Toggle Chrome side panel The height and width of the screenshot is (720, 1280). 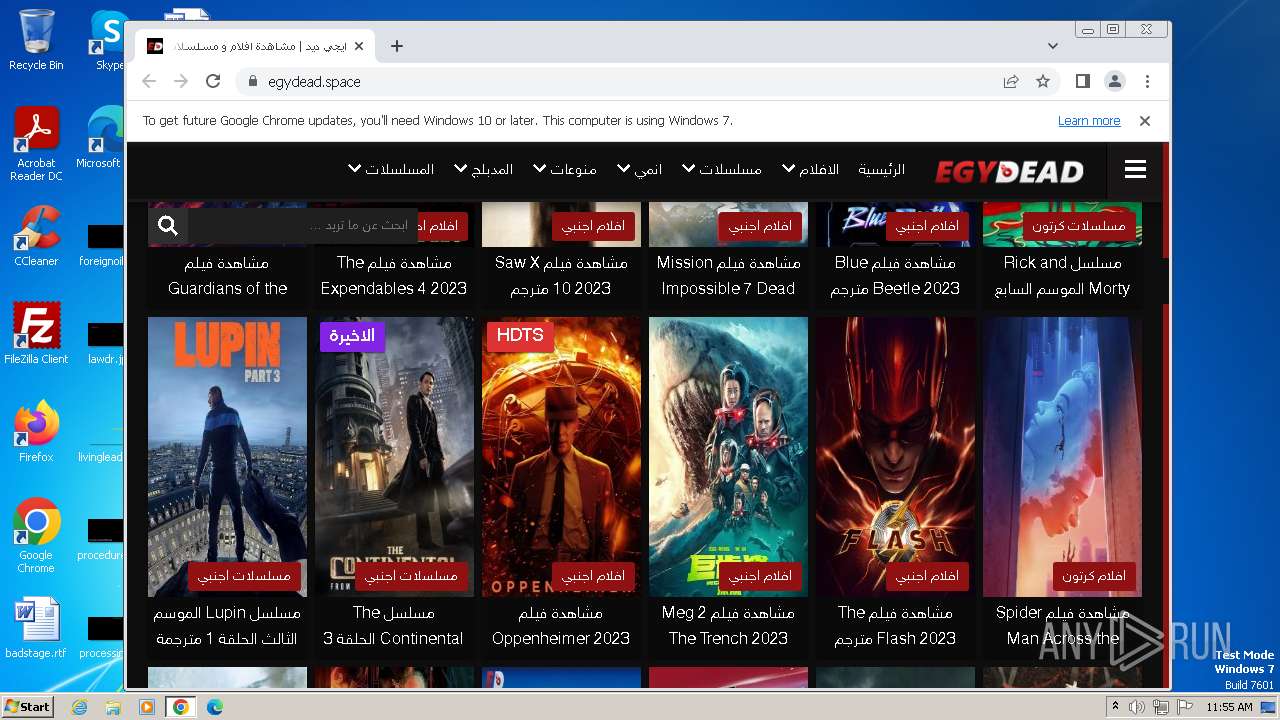click(1082, 82)
